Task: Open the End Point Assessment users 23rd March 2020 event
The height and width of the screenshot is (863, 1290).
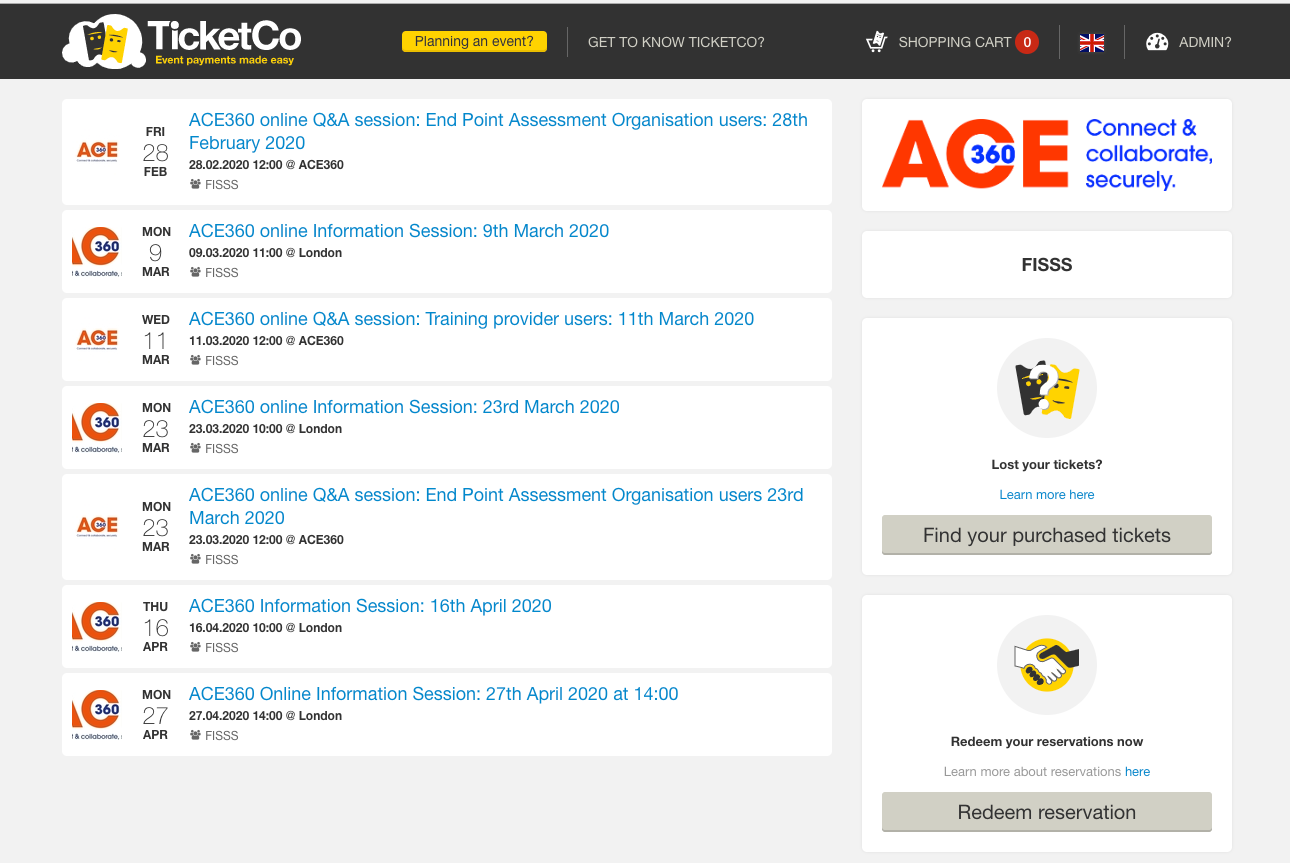Action: [x=496, y=506]
